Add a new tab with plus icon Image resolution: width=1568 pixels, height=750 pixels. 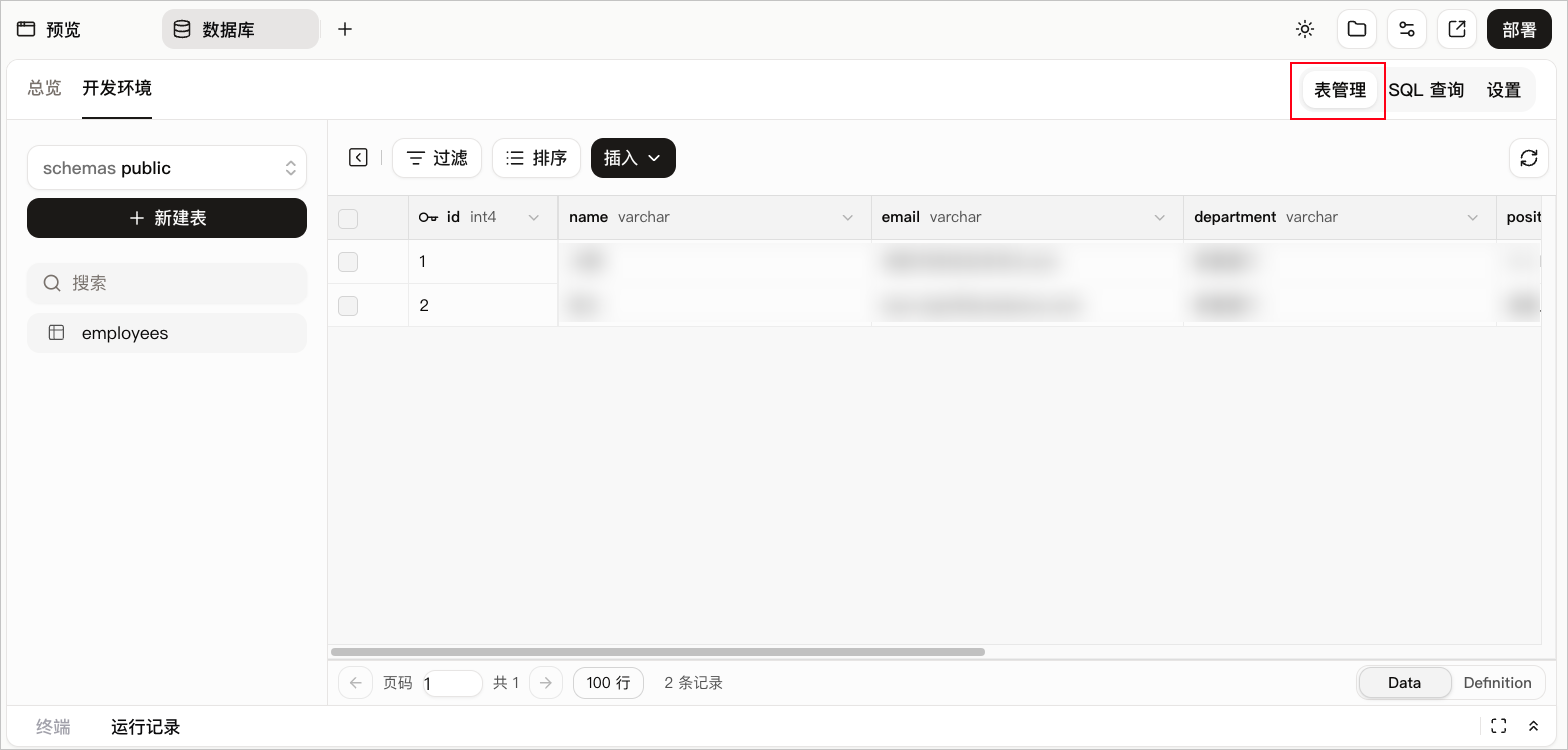(345, 29)
